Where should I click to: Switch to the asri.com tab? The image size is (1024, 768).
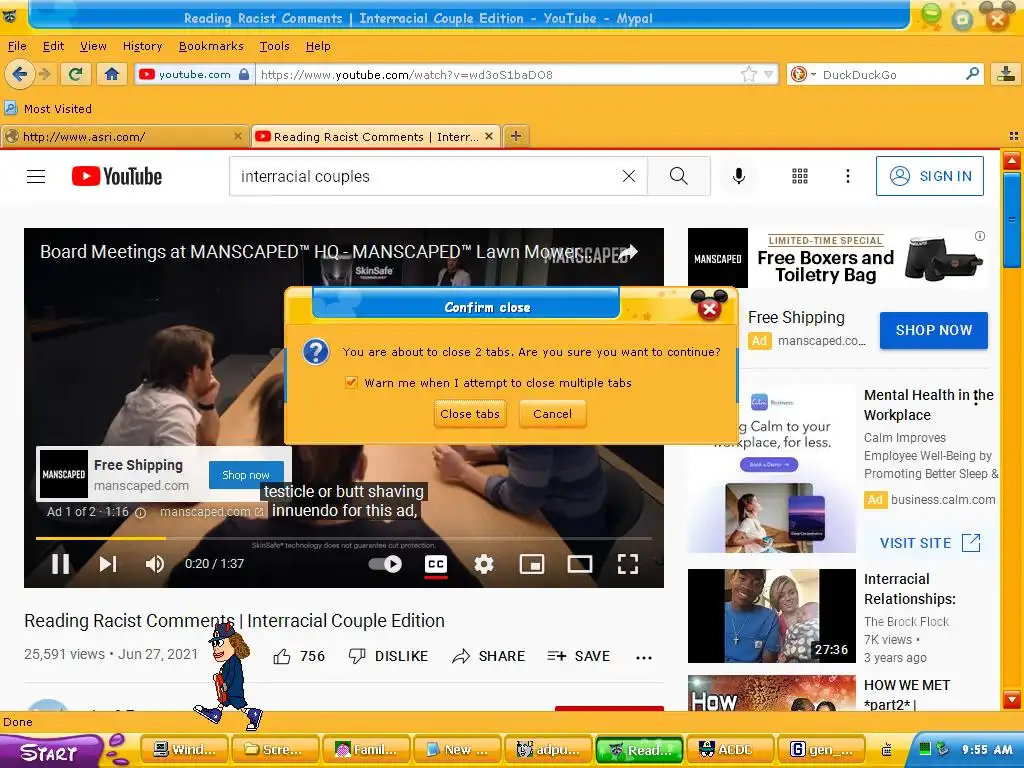tap(124, 136)
